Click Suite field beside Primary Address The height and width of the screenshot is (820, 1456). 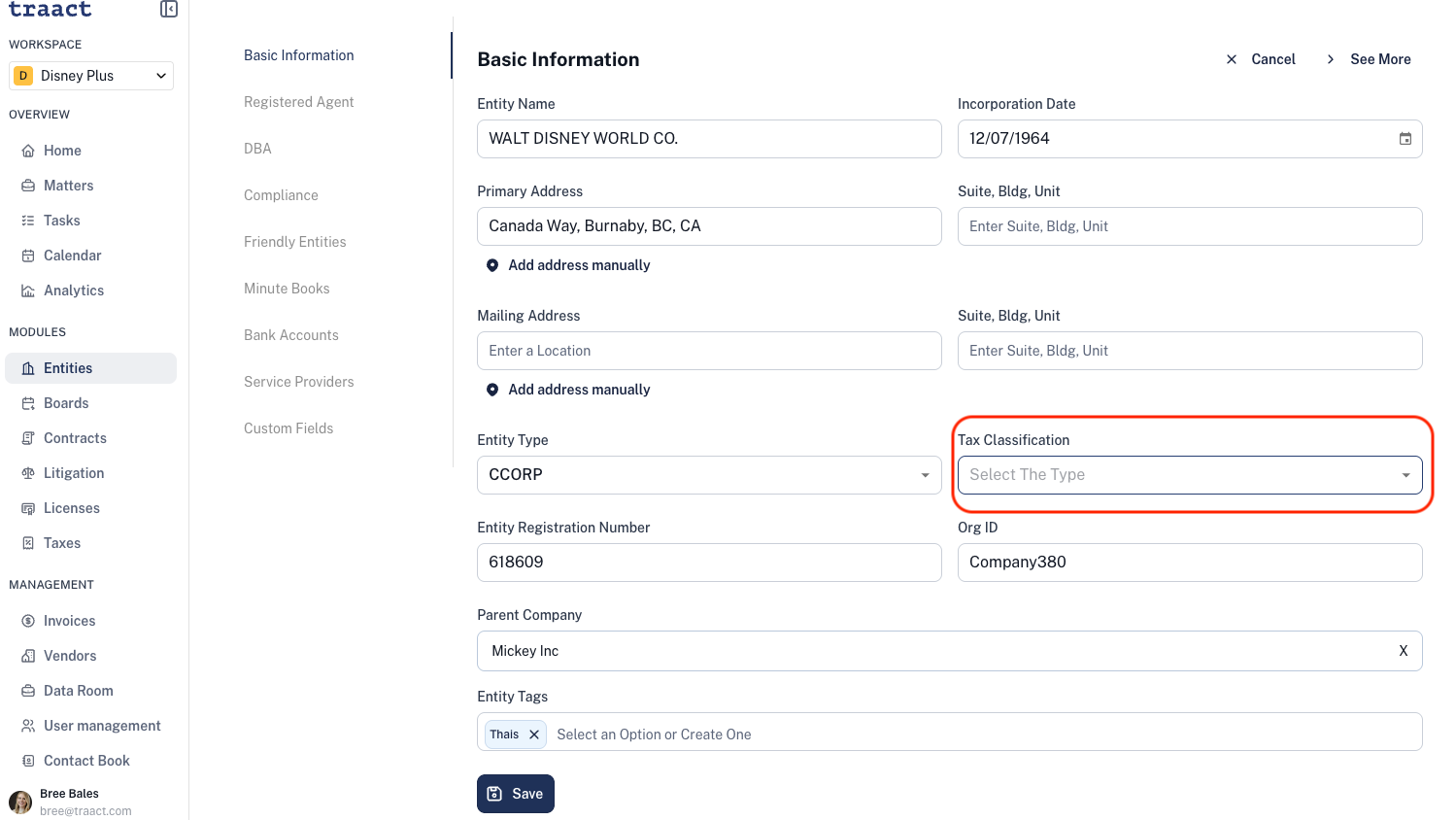tap(1190, 226)
